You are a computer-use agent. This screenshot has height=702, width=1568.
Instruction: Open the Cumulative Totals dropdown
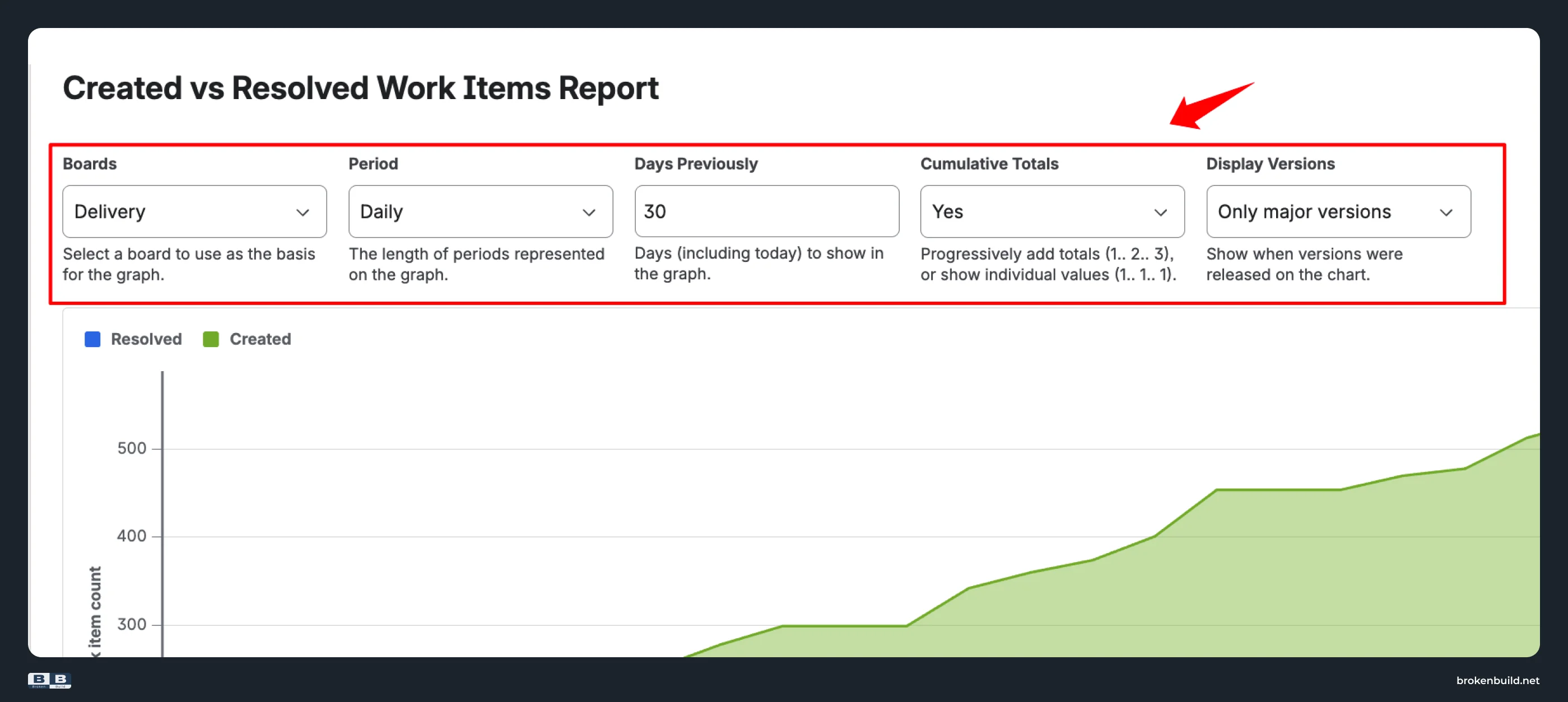[1052, 211]
